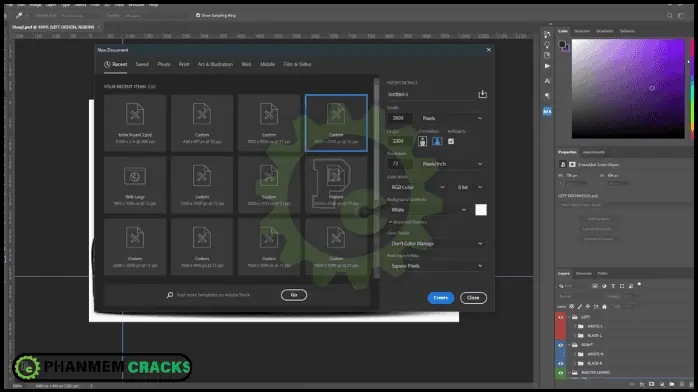Hide the RIGHT group layer
Image resolution: width=698 pixels, height=392 pixels.
coord(560,345)
